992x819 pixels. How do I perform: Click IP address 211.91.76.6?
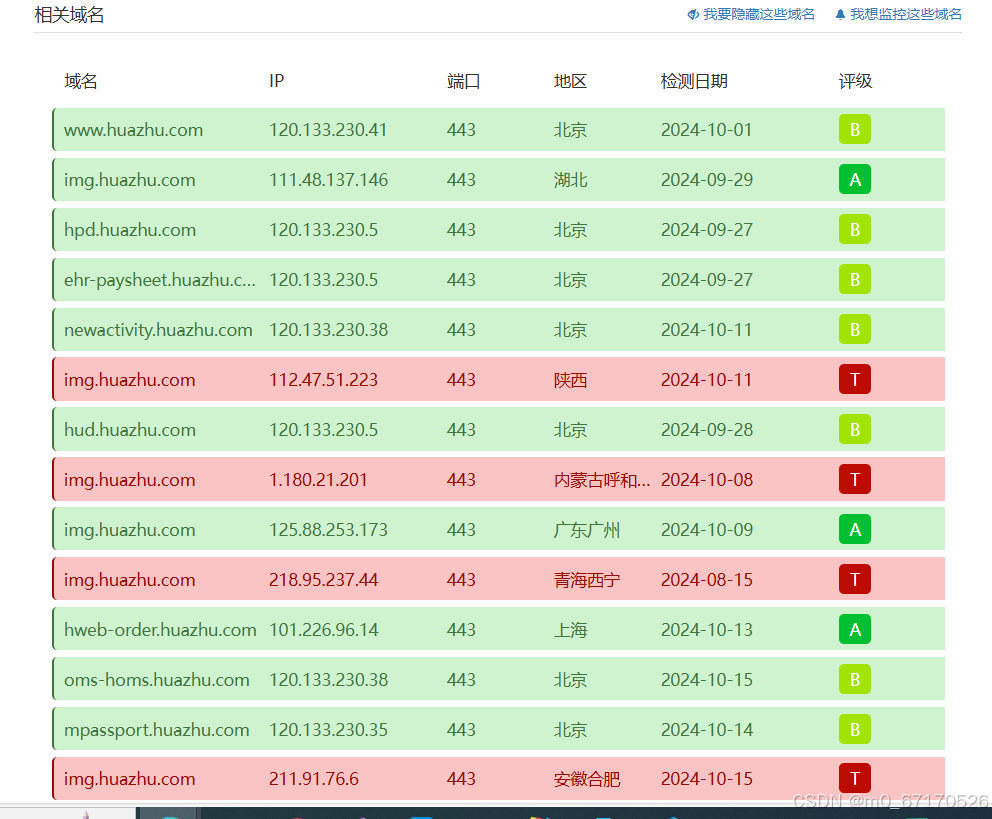pyautogui.click(x=314, y=779)
